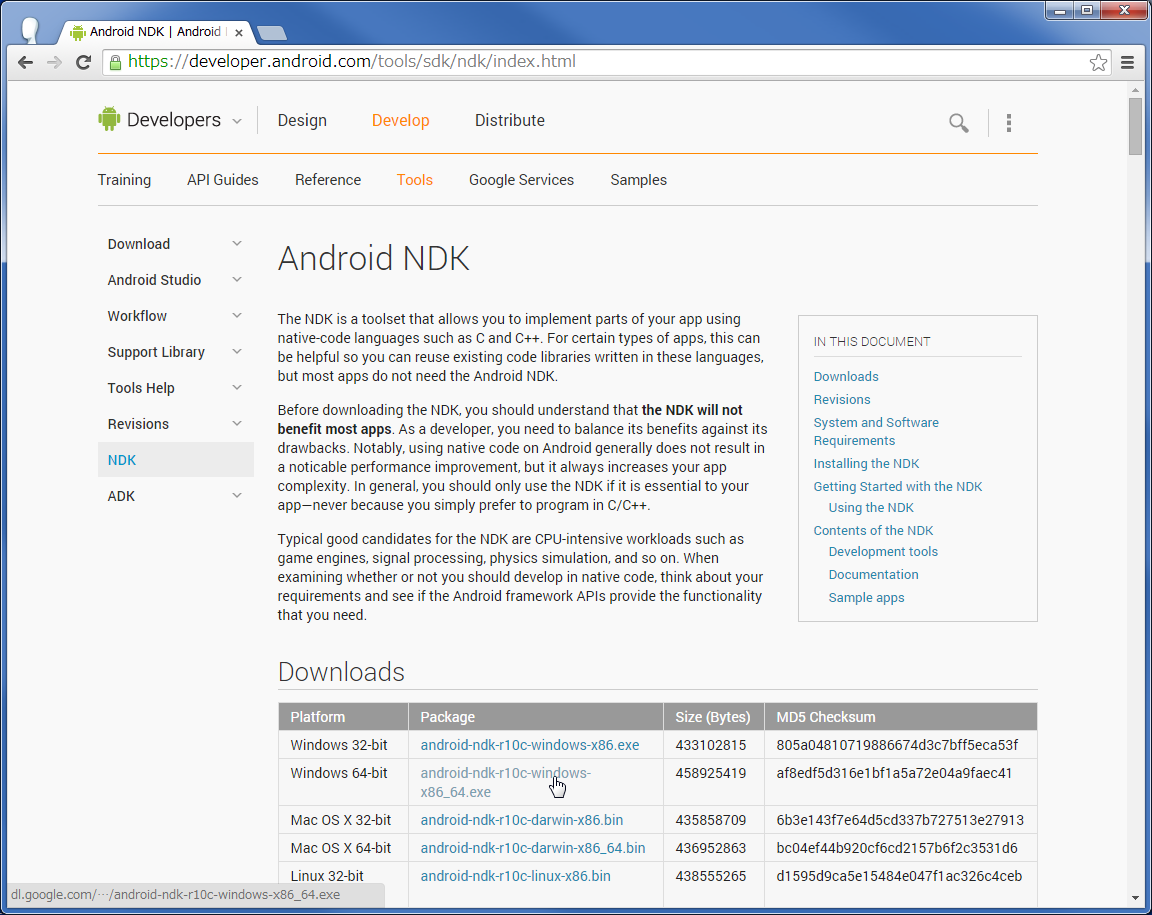
Task: Open a new tab button
Action: (x=272, y=32)
